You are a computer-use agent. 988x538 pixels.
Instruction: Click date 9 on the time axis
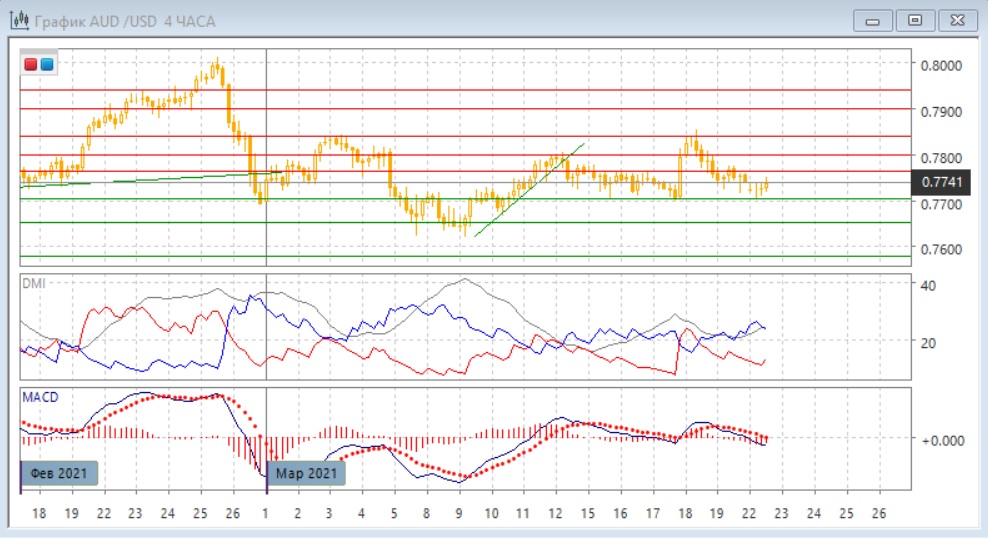click(x=459, y=513)
